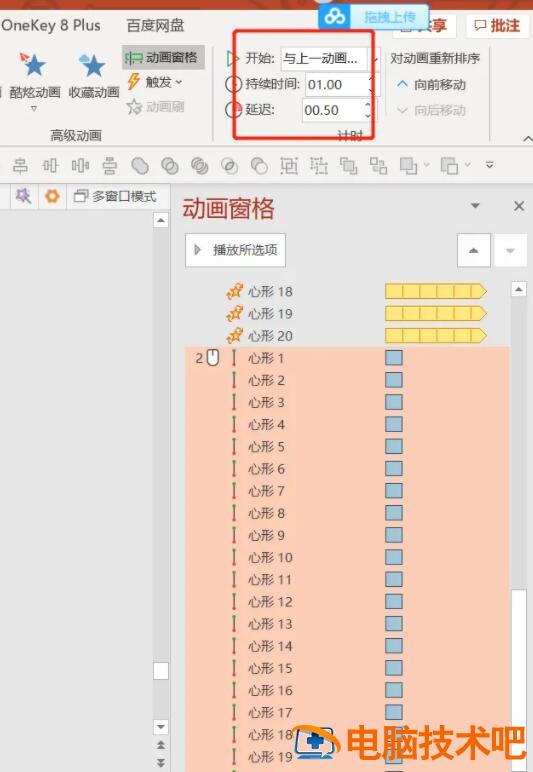The height and width of the screenshot is (772, 533).
Task: Apply the combine merge-shapes icon
Action: (x=170, y=165)
